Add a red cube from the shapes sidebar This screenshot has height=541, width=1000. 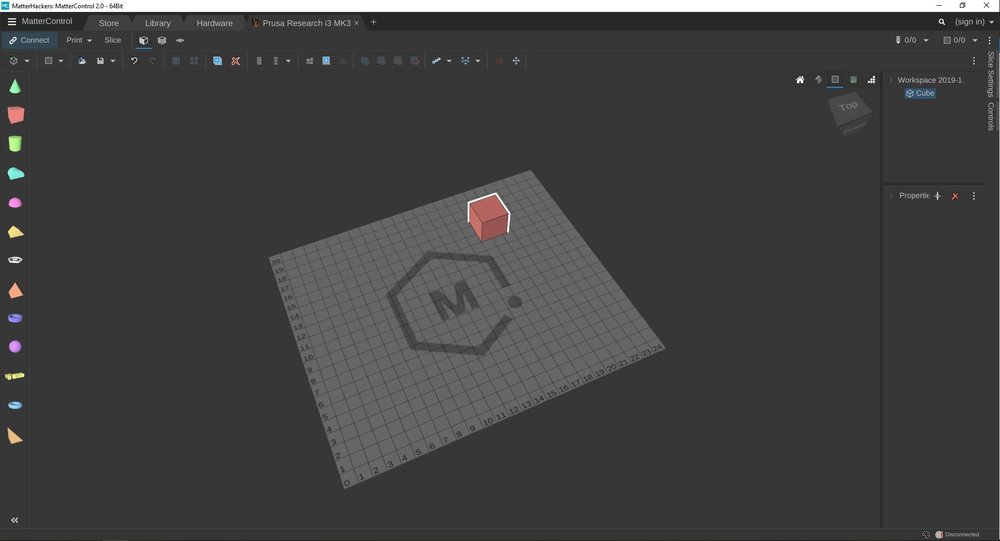(15, 115)
